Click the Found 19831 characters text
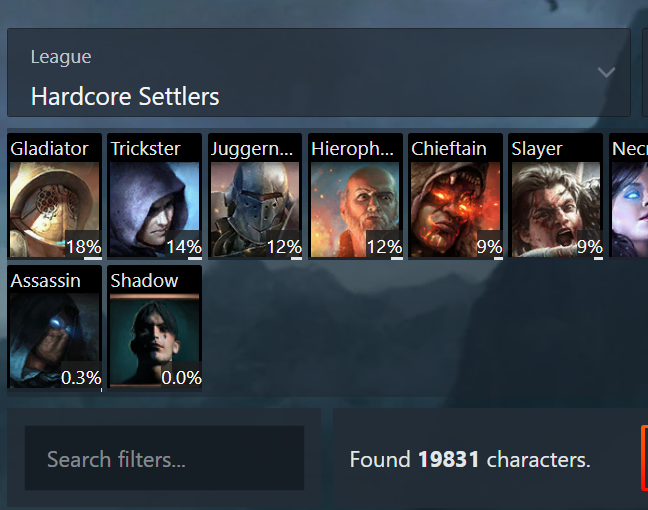 point(470,460)
